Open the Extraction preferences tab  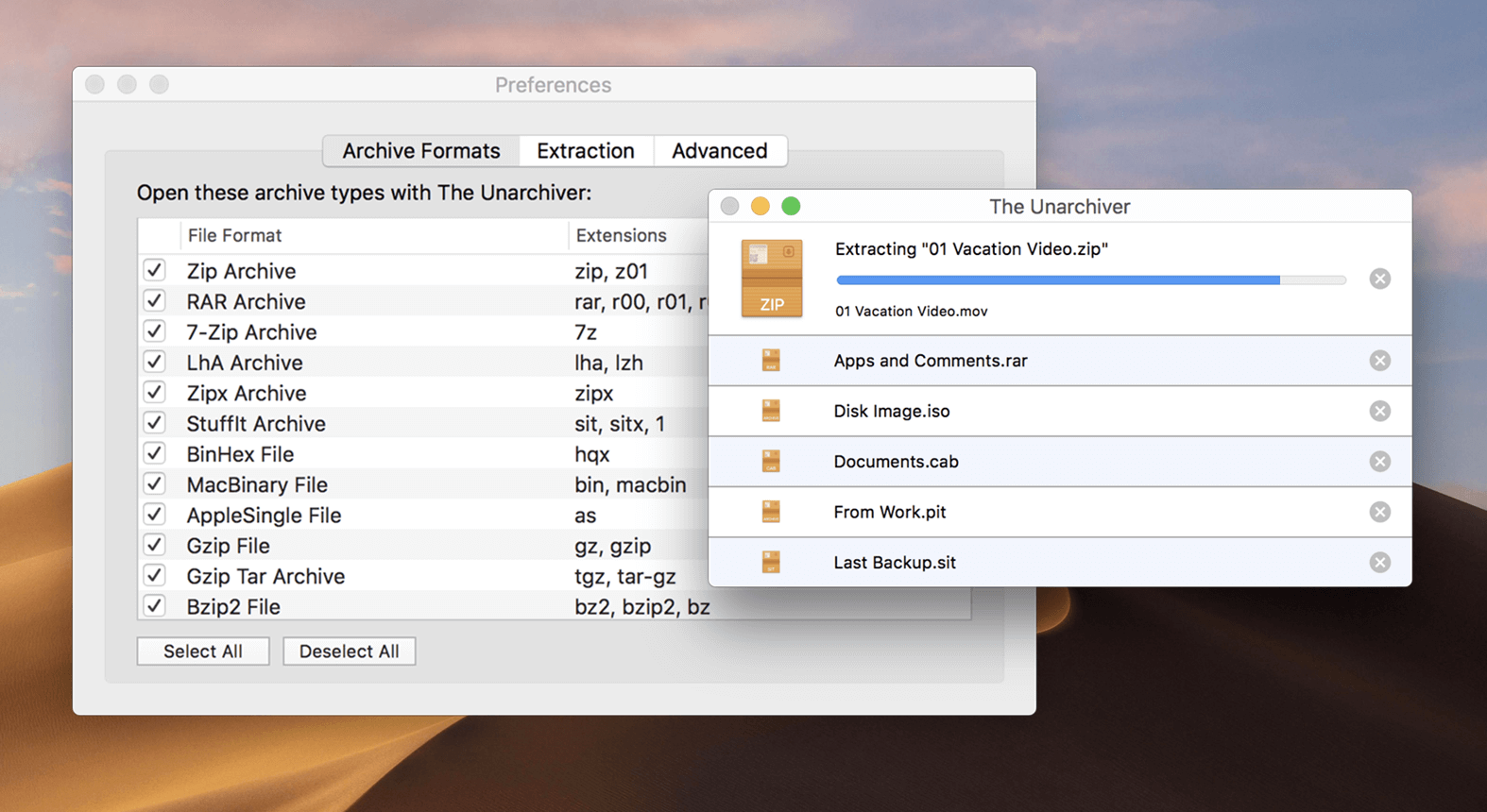586,151
